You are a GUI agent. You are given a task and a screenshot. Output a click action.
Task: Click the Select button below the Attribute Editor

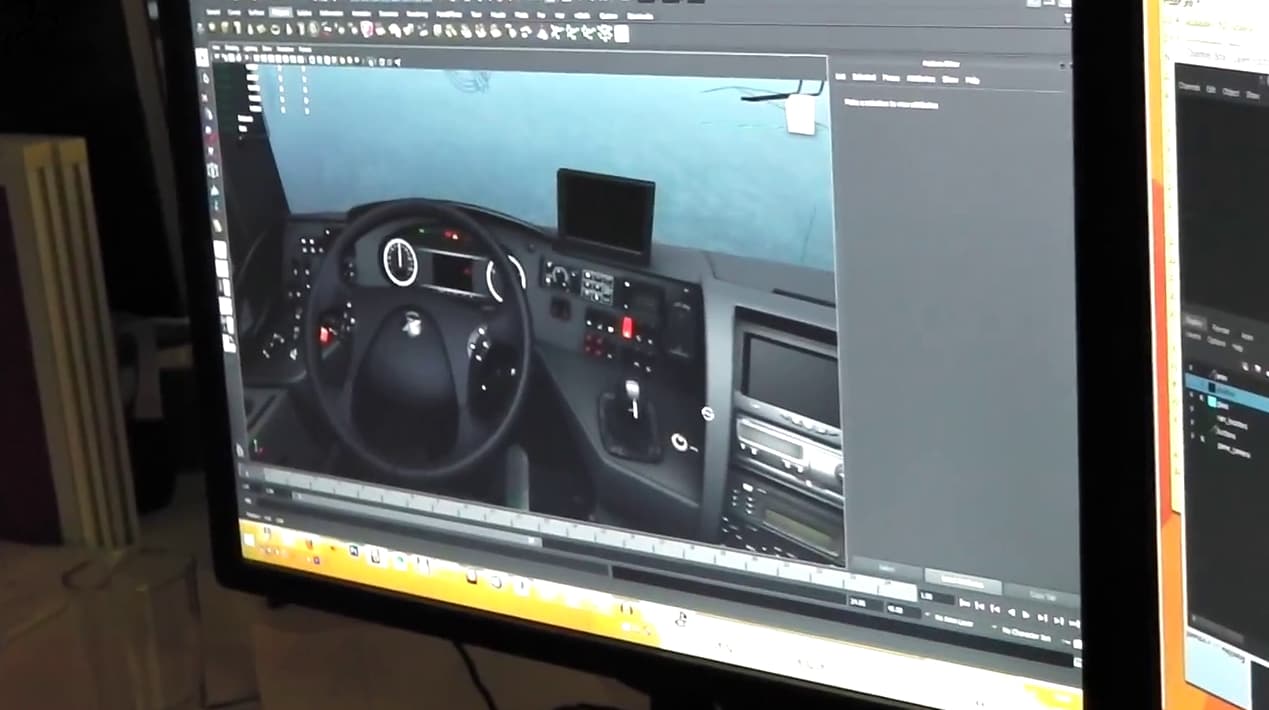(x=886, y=567)
